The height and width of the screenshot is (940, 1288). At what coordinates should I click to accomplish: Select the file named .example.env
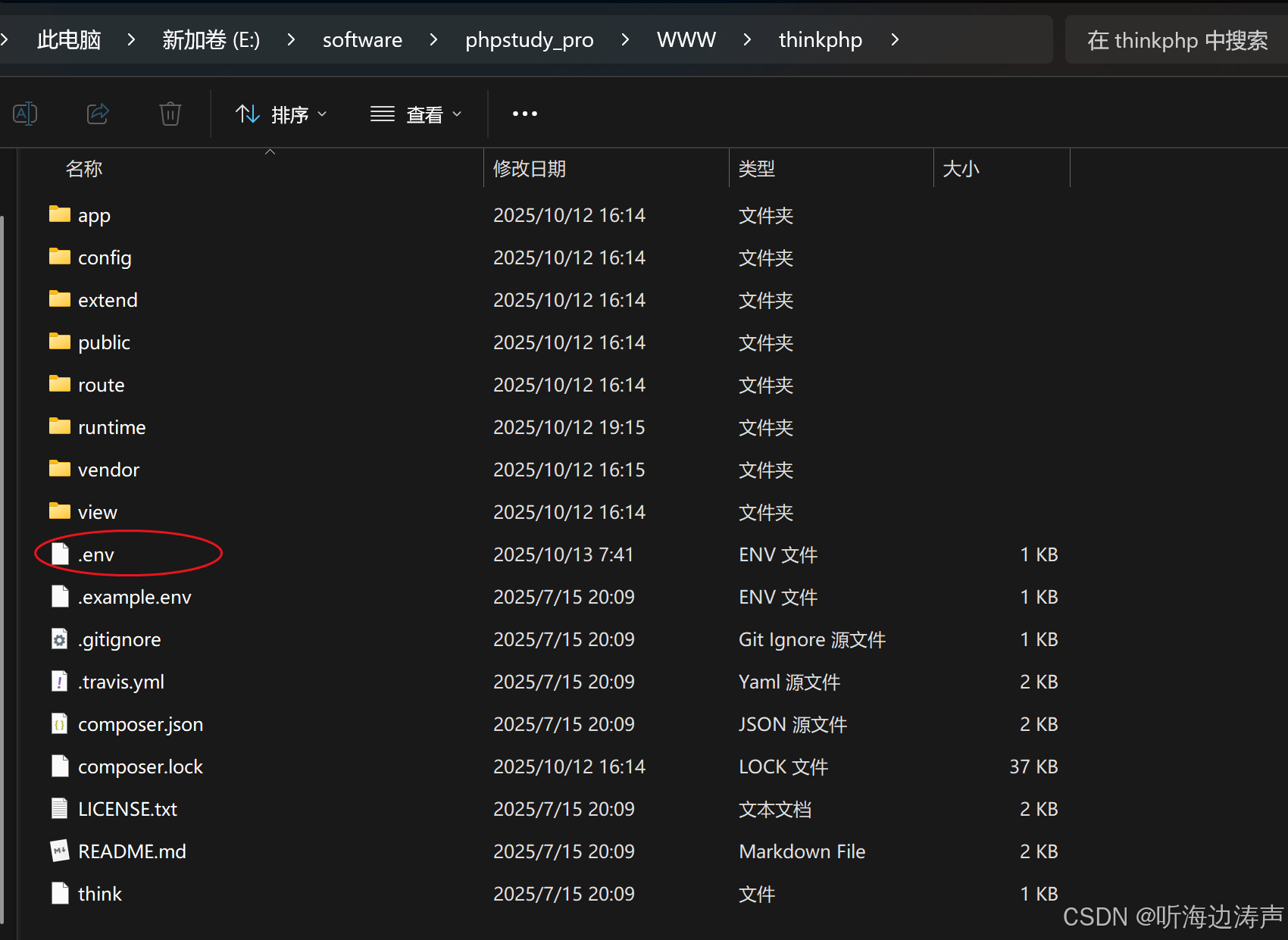click(x=135, y=597)
